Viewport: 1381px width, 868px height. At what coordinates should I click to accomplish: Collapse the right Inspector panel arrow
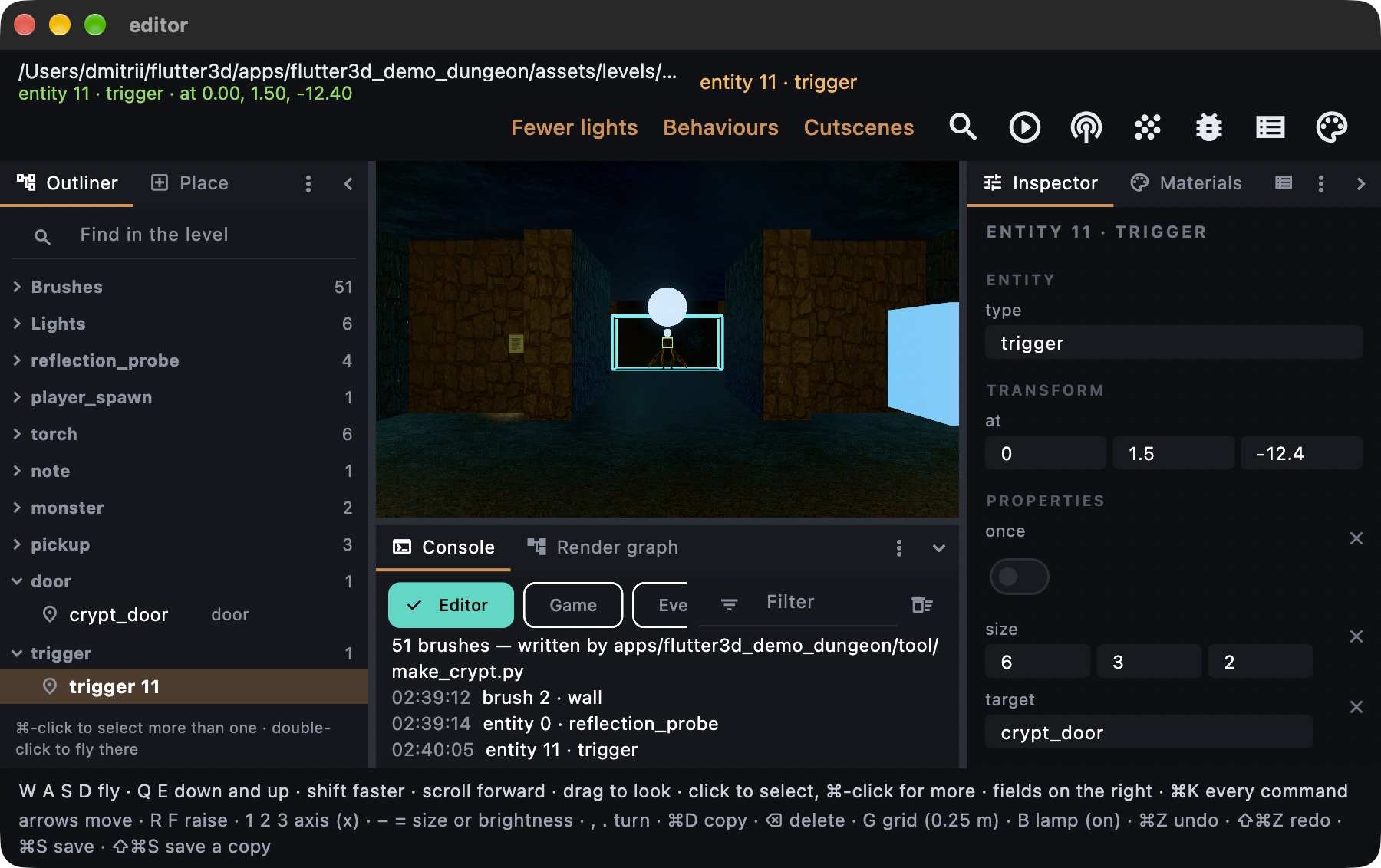click(1360, 183)
